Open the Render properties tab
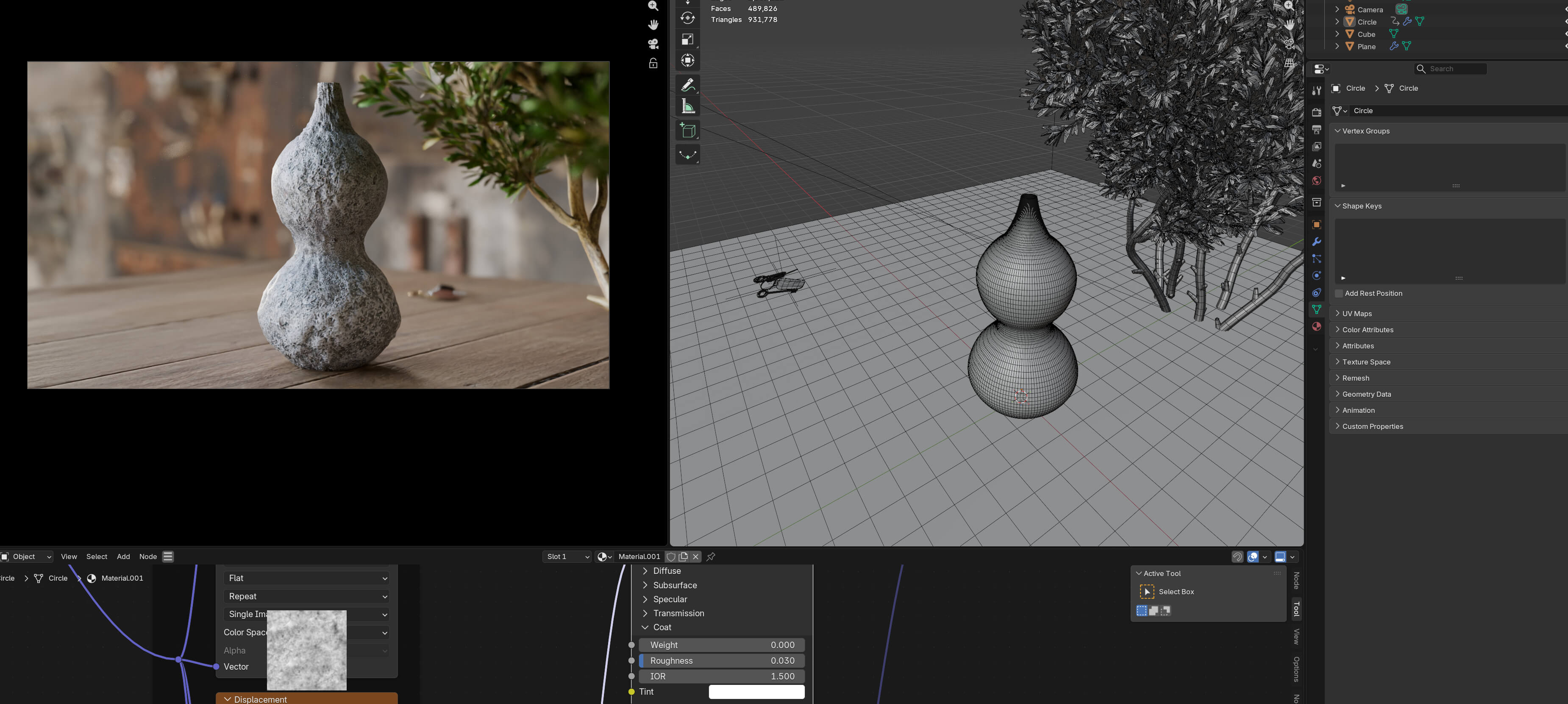 [1317, 113]
